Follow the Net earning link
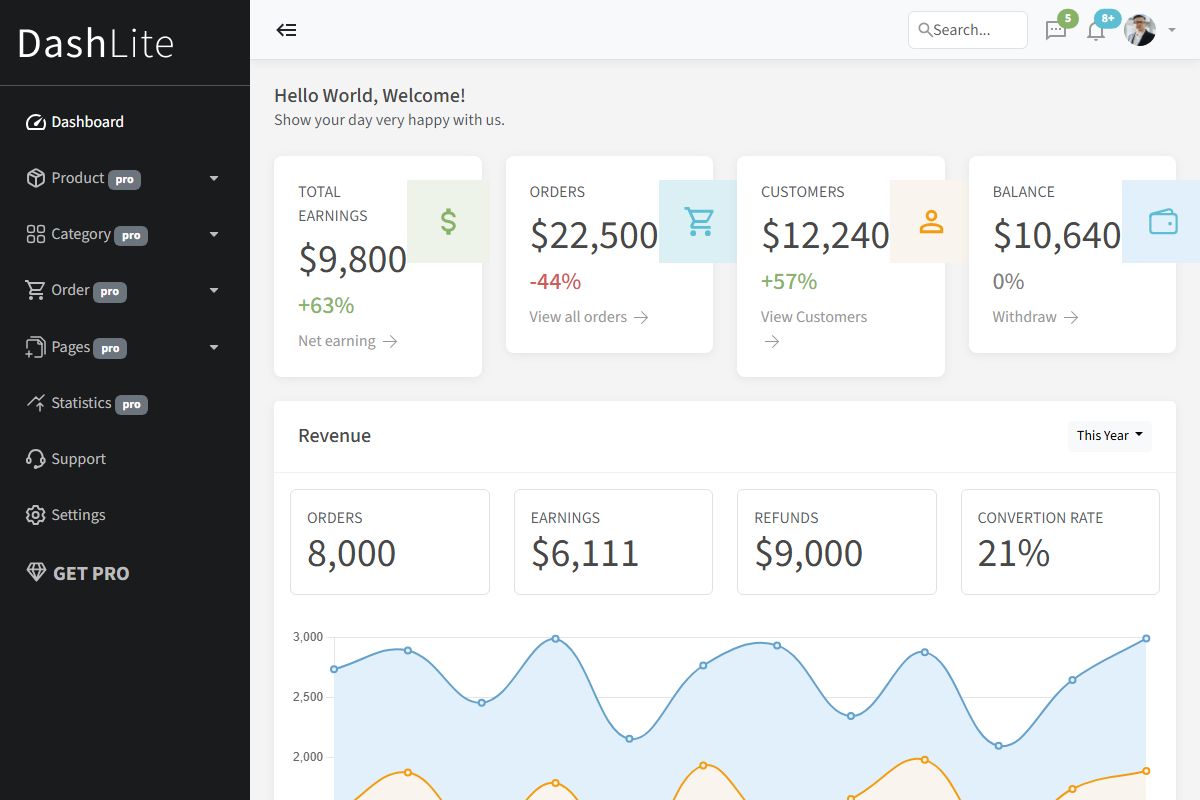 [x=348, y=341]
